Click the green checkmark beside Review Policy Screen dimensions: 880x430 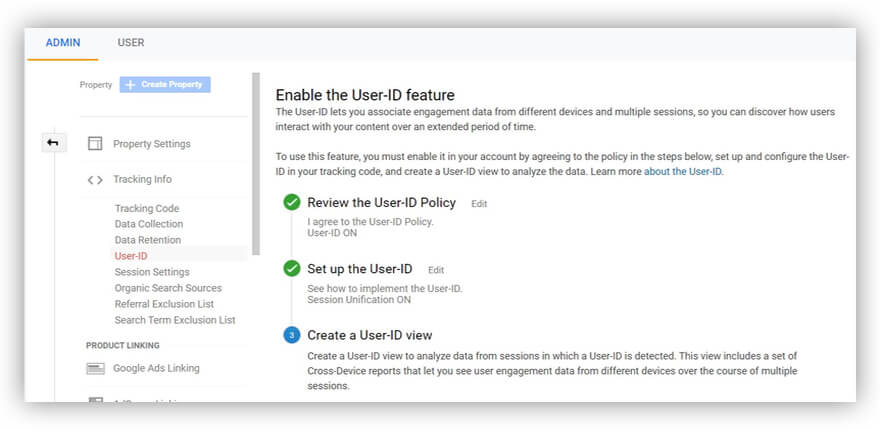292,203
